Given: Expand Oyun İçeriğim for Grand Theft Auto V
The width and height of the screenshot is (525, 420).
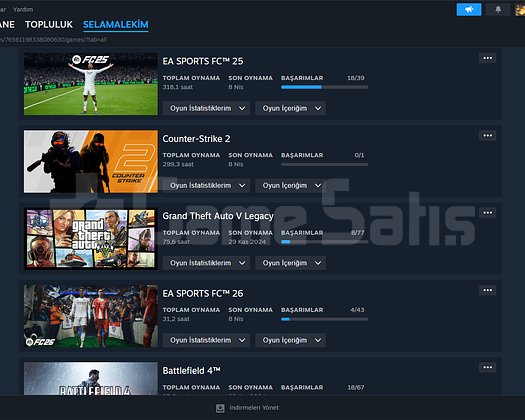Looking at the screenshot, I should click(290, 263).
